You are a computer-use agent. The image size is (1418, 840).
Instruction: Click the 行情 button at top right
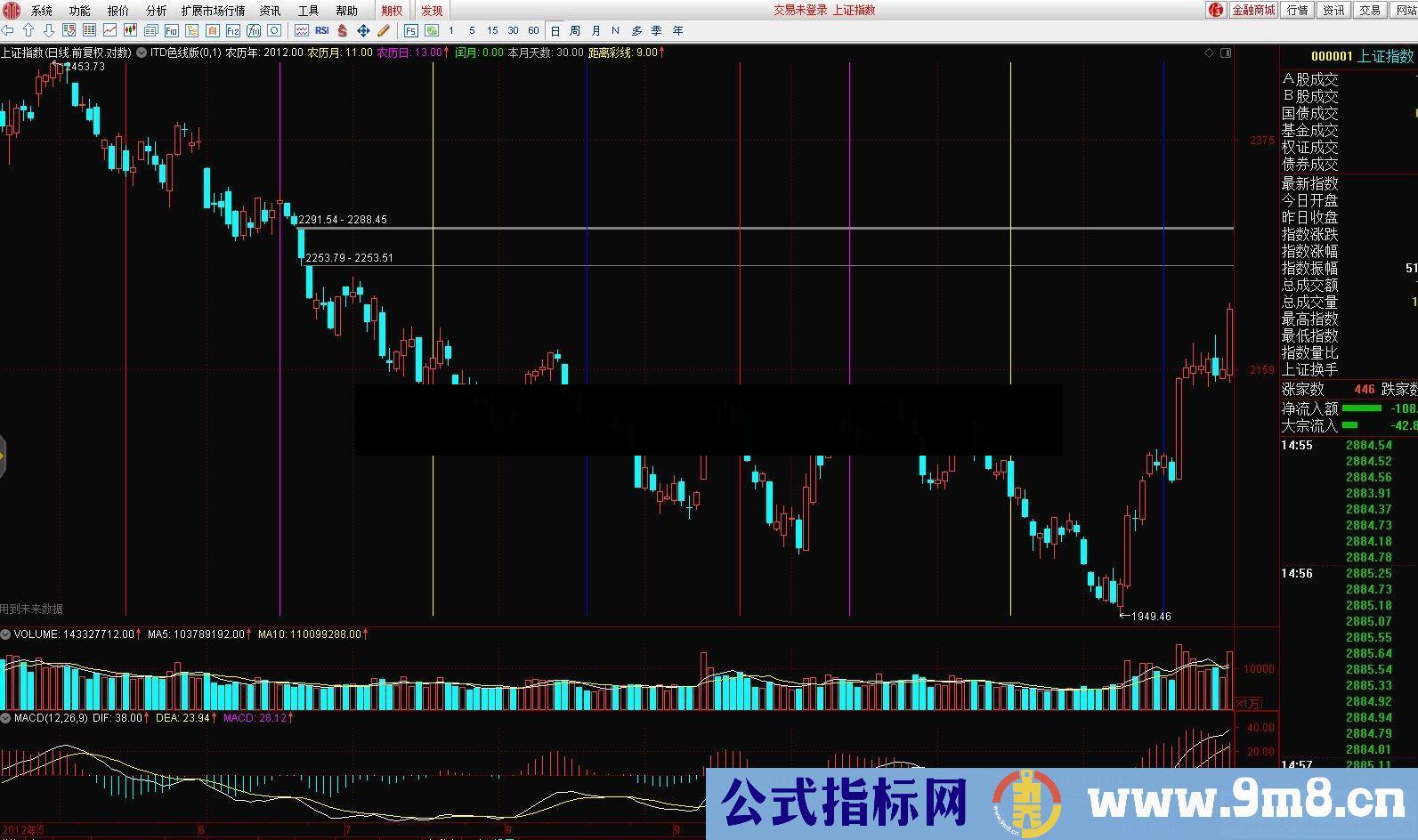1298,10
